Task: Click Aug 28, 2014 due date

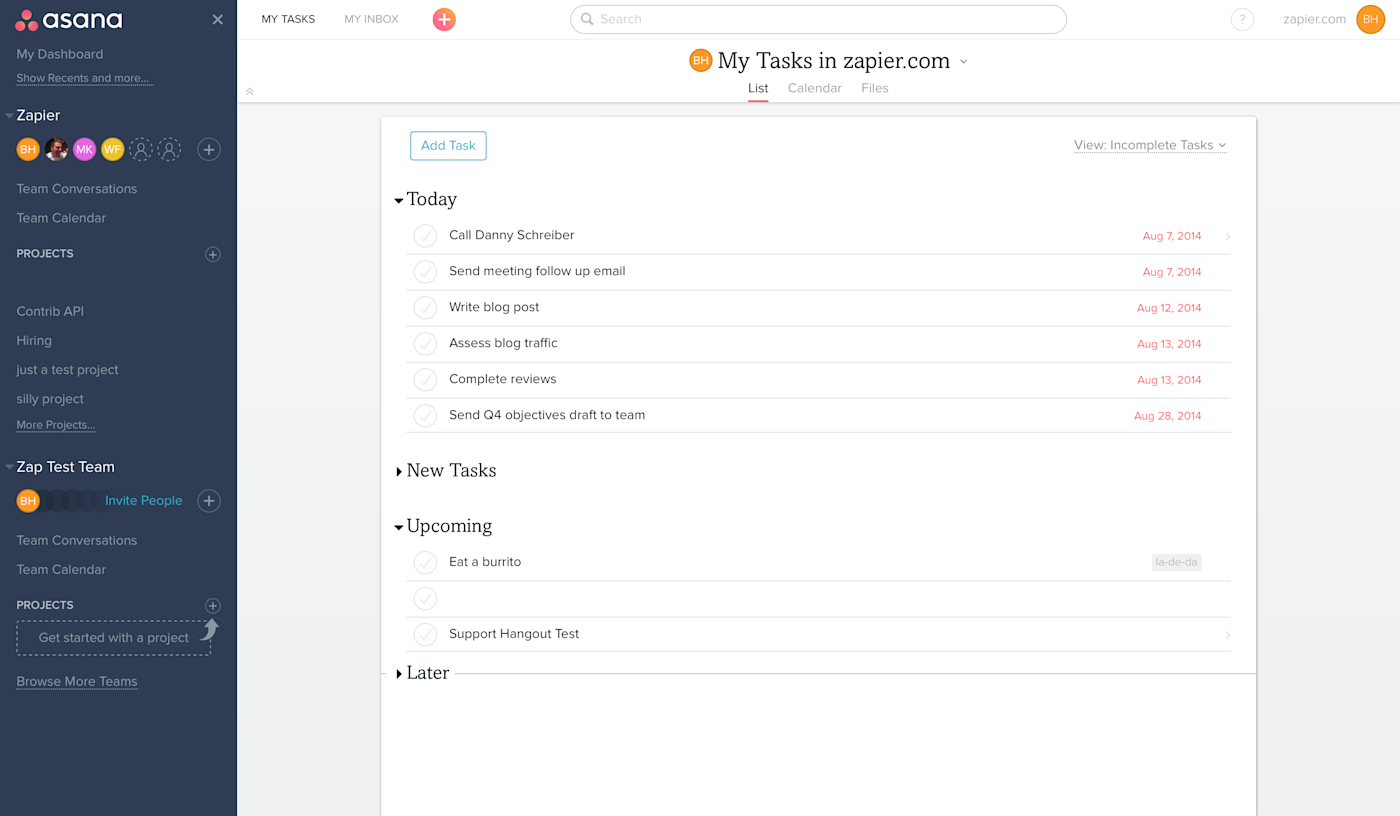Action: coord(1168,416)
